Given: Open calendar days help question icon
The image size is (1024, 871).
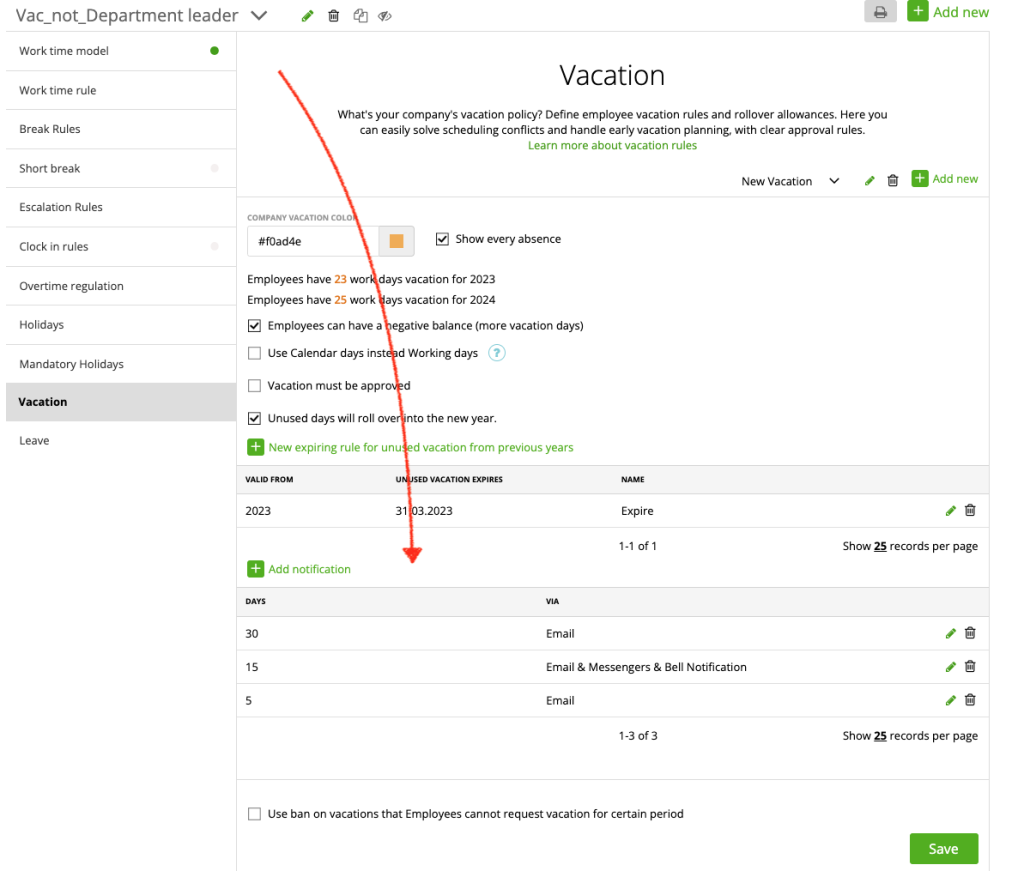Looking at the screenshot, I should coord(497,353).
